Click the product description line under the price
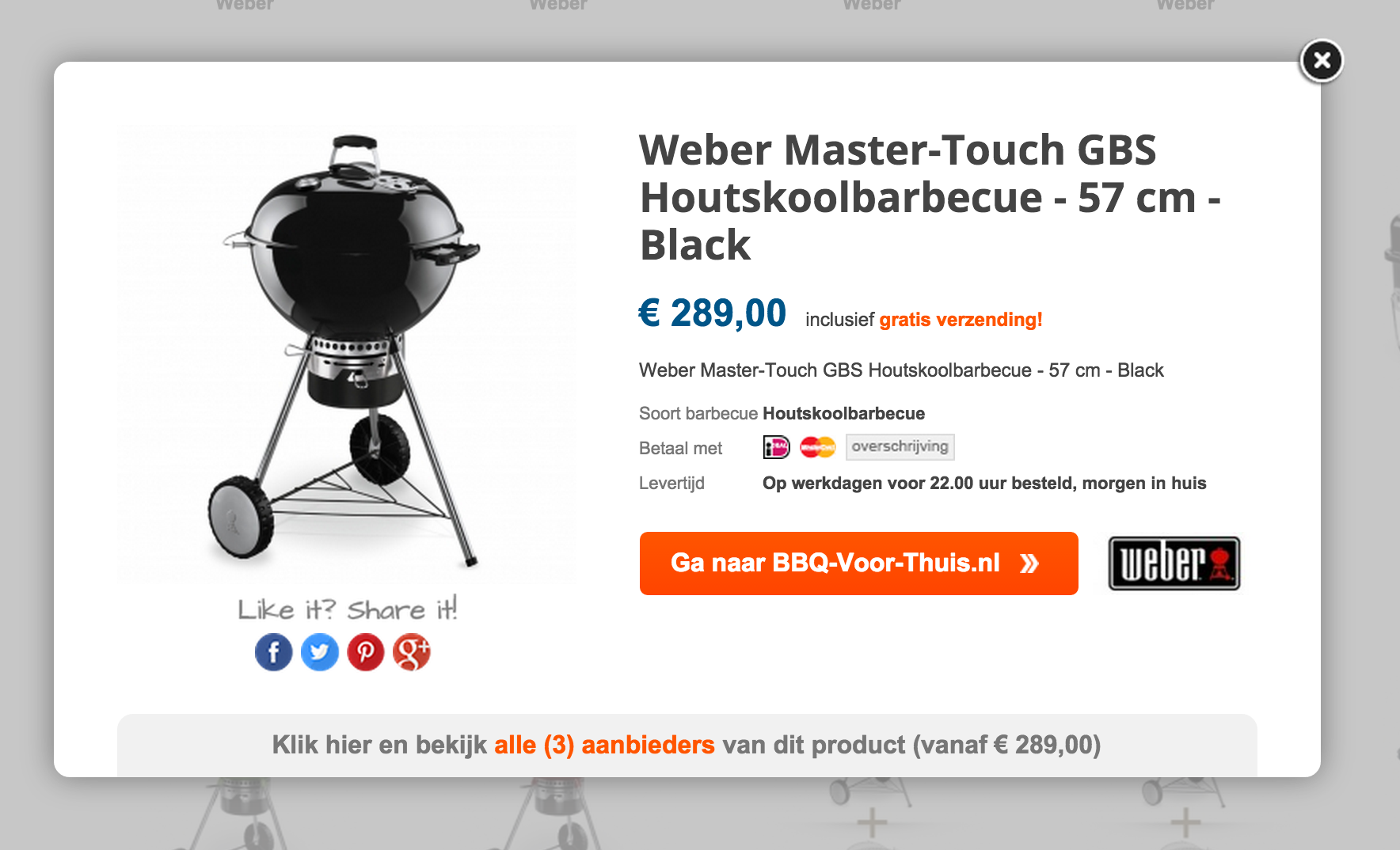The height and width of the screenshot is (850, 1400). coord(901,370)
